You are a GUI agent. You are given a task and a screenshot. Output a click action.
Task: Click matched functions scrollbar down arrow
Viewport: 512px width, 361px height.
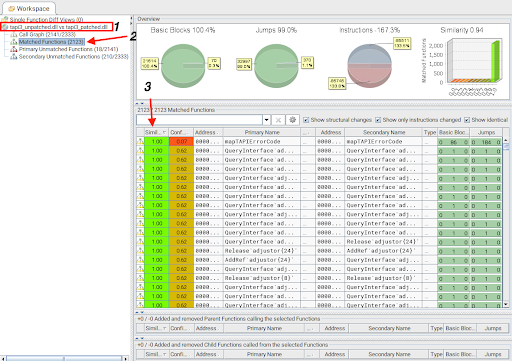506,304
